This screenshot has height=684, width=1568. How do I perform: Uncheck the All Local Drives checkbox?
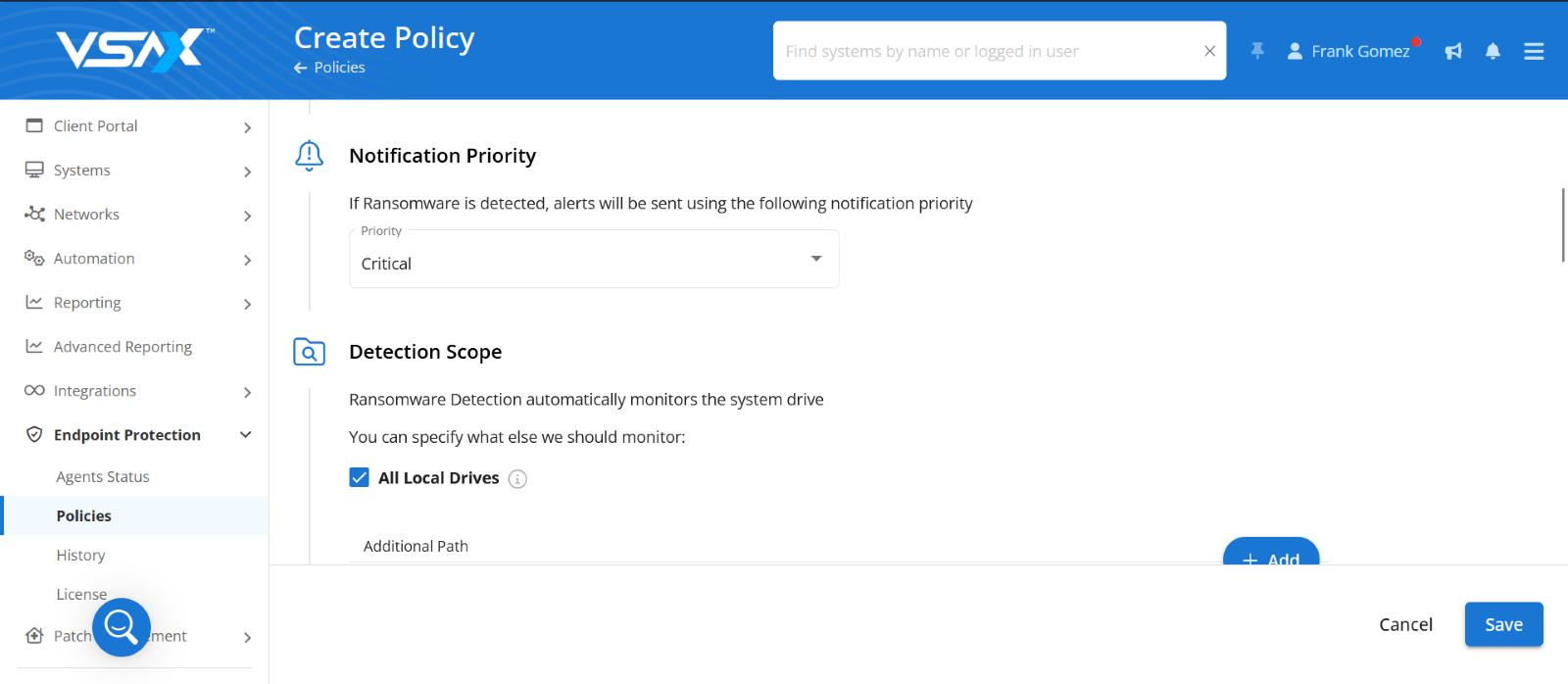pyautogui.click(x=360, y=477)
